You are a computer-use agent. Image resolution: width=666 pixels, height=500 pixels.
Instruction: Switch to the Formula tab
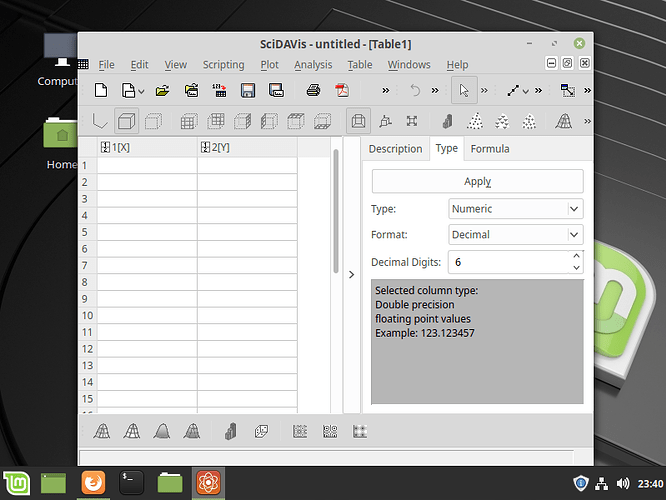(490, 149)
